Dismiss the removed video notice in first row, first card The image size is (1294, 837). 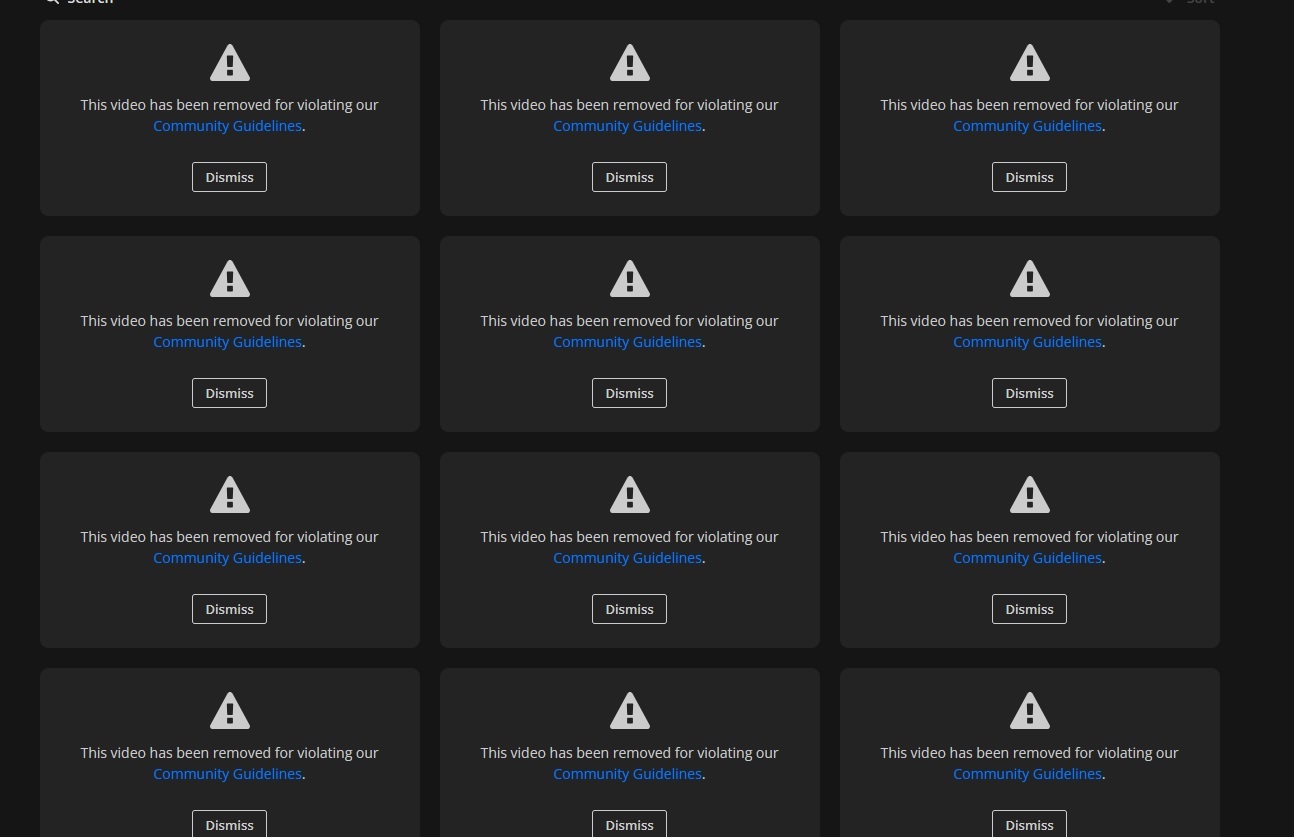coord(229,177)
